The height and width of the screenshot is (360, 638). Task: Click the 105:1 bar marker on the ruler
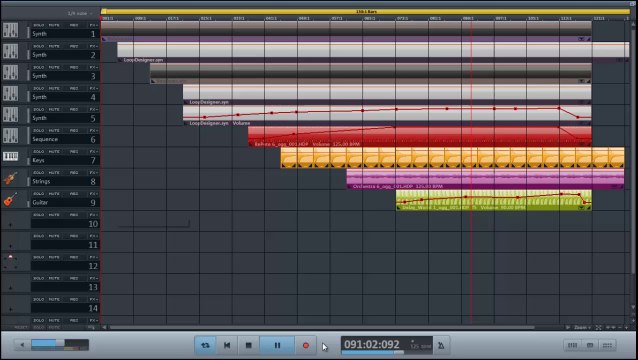tap(533, 18)
